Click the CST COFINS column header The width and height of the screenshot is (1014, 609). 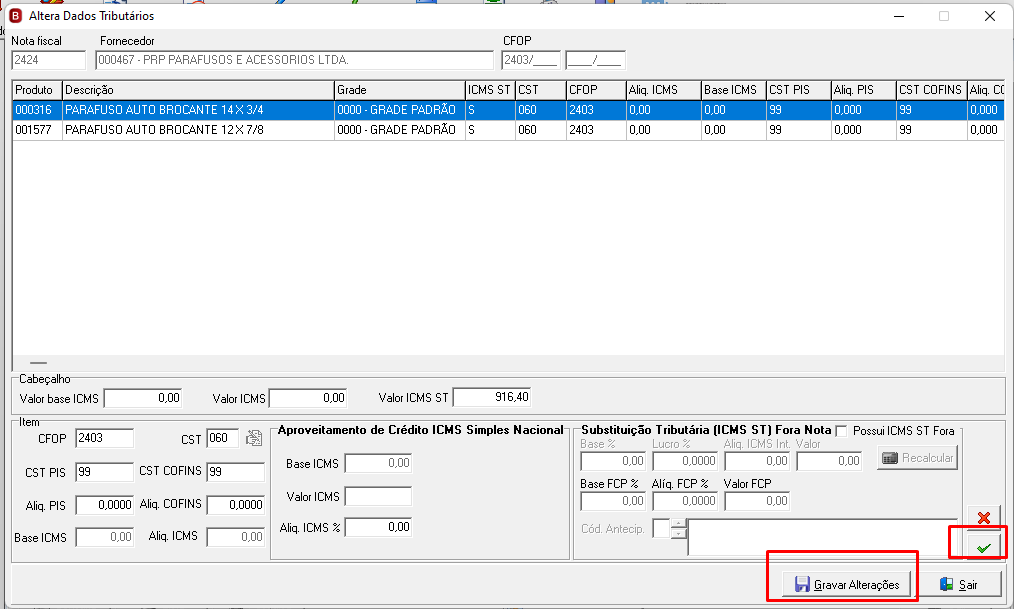932,90
